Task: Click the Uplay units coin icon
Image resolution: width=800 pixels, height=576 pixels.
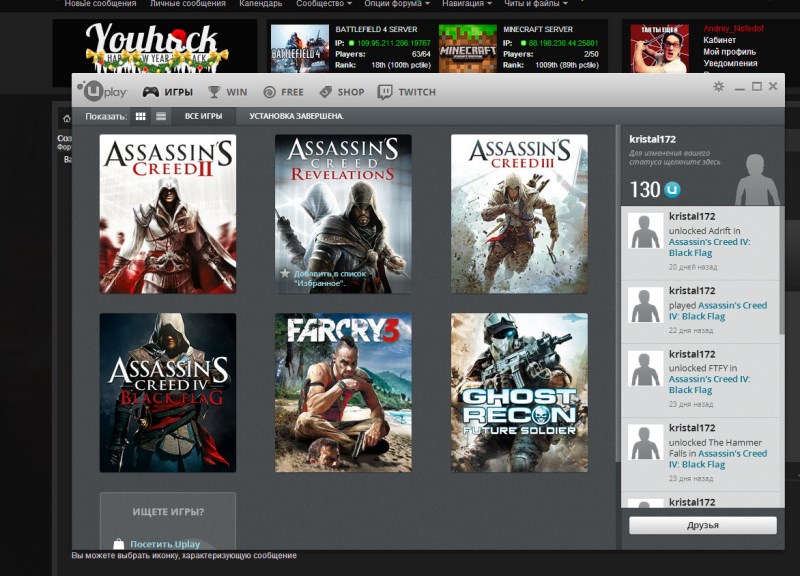Action: click(672, 190)
